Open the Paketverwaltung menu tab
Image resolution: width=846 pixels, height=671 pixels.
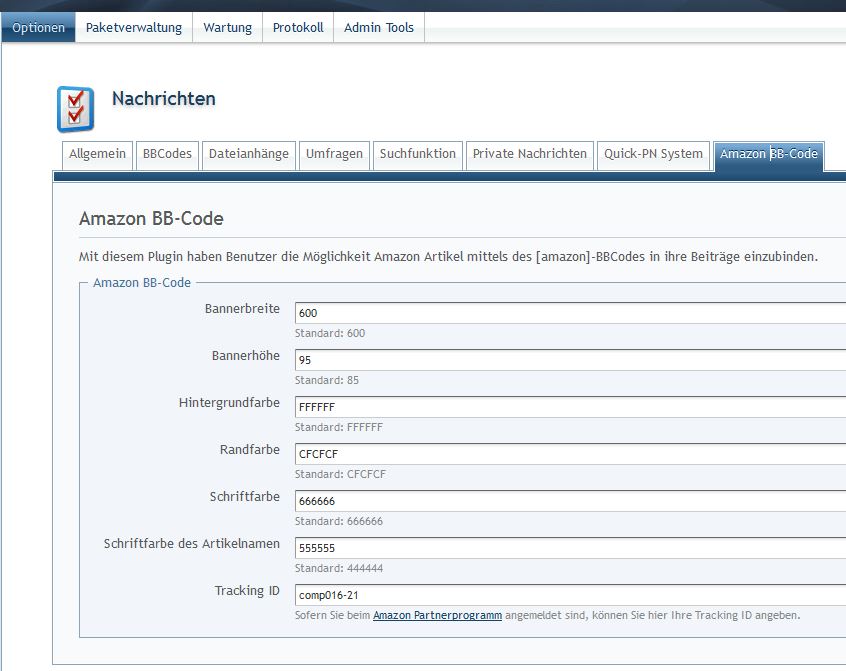[x=134, y=28]
